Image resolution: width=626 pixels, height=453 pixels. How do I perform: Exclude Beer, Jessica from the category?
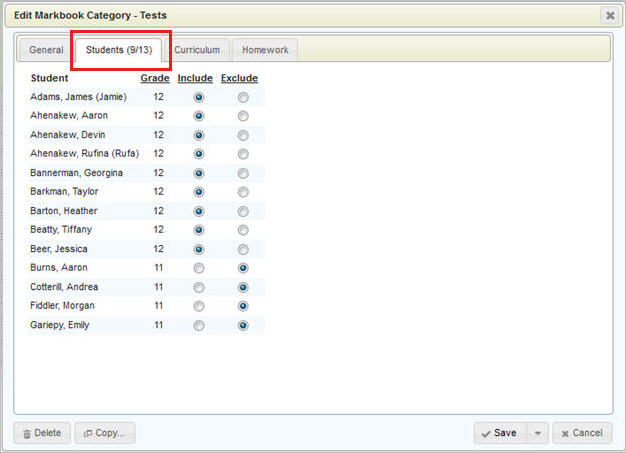[243, 249]
